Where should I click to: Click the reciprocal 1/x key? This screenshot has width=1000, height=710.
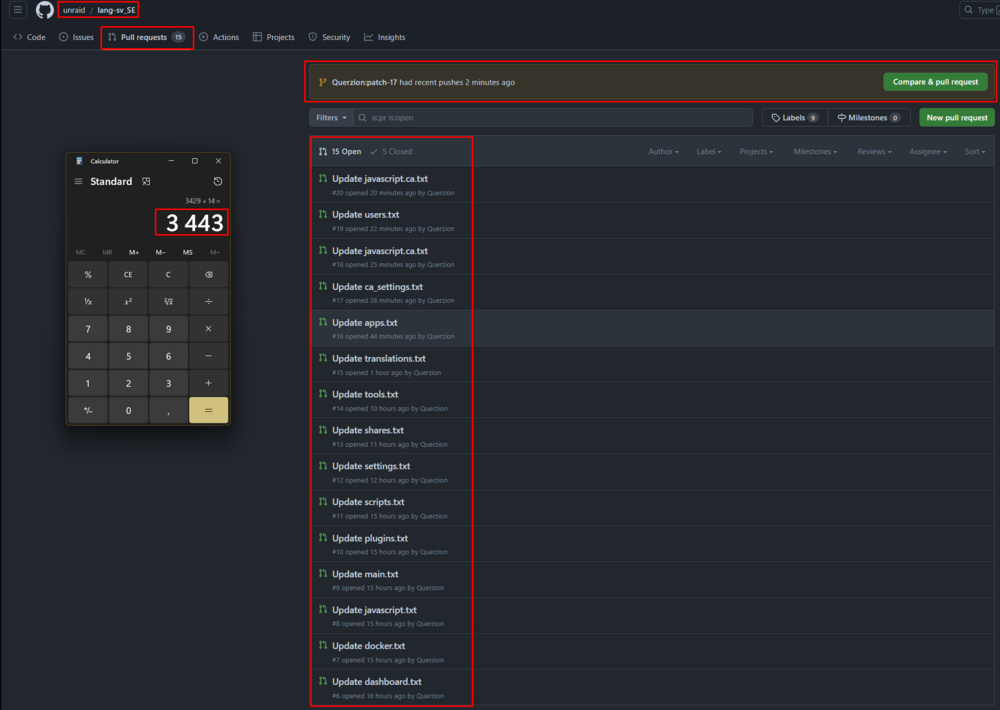[88, 301]
